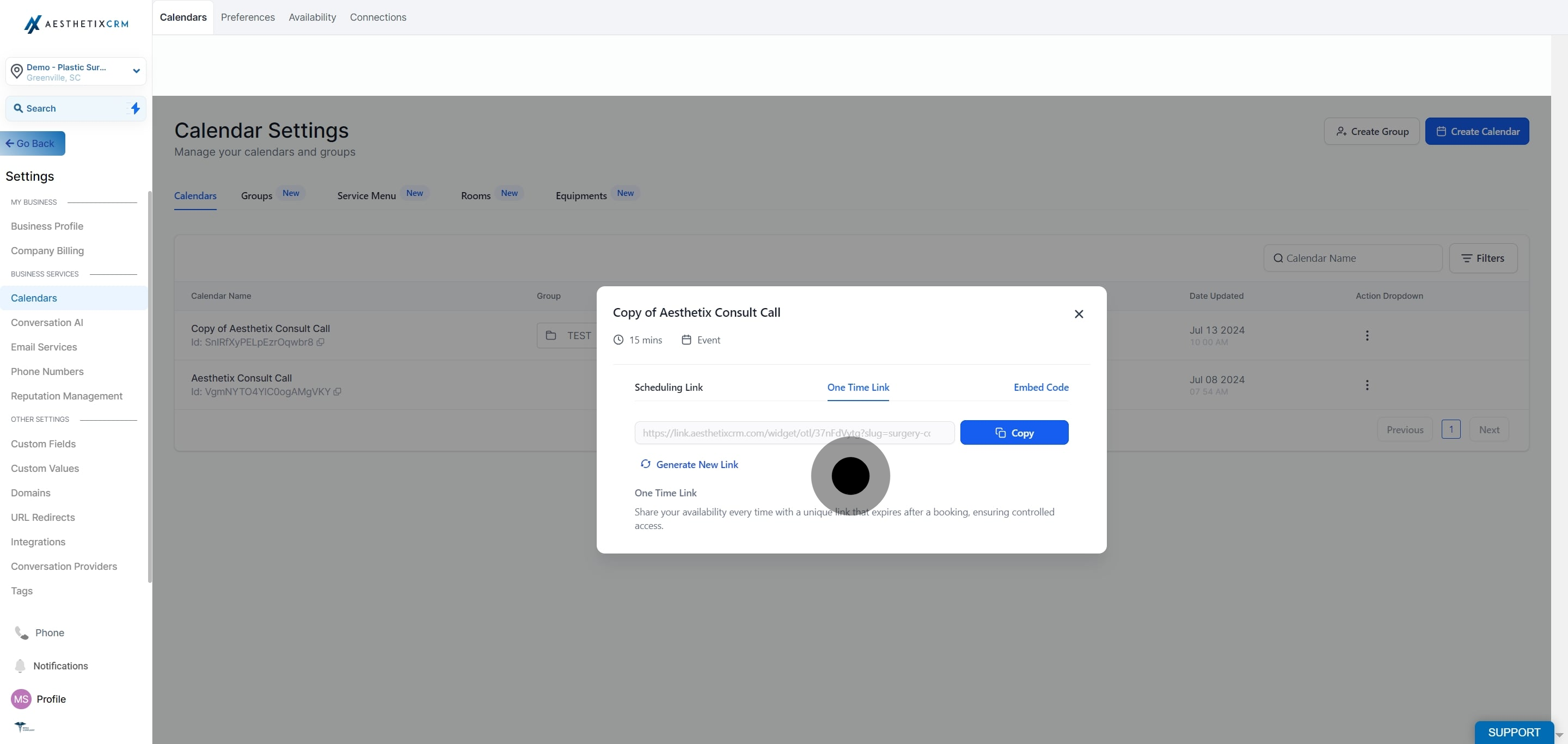1568x744 pixels.
Task: Click Generate New Link
Action: pos(689,465)
